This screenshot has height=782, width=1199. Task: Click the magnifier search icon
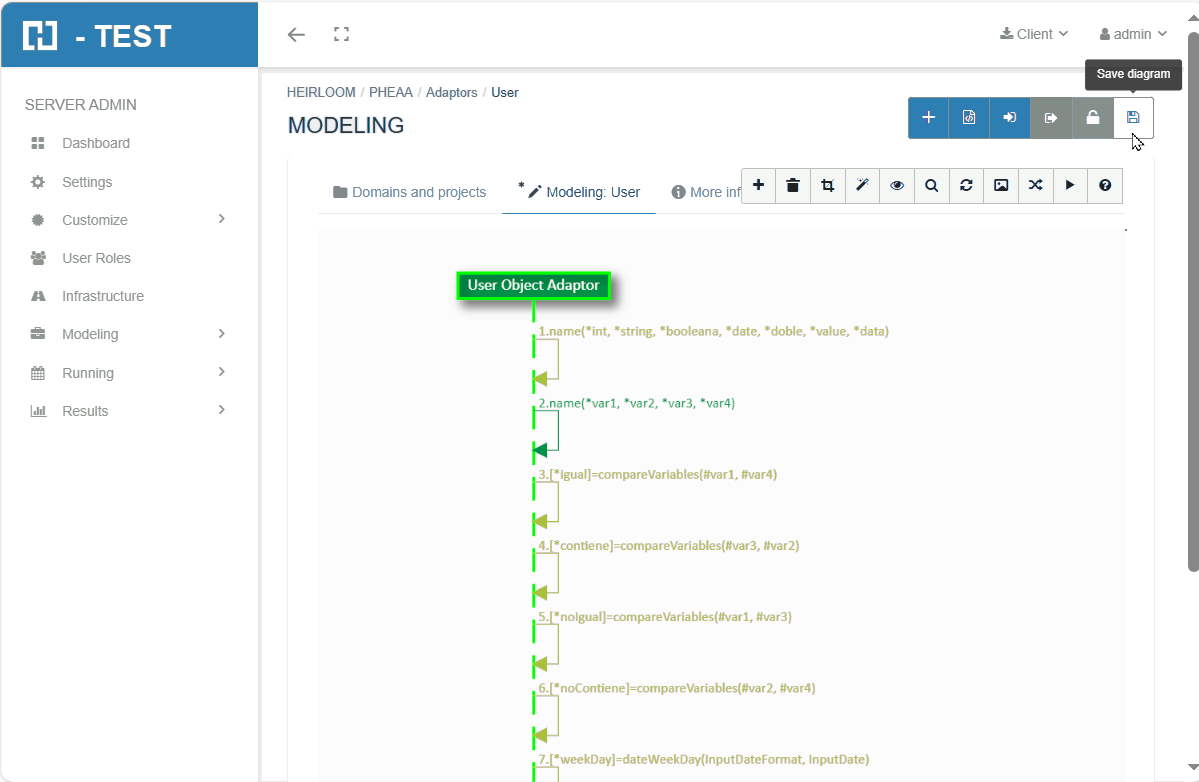point(931,185)
